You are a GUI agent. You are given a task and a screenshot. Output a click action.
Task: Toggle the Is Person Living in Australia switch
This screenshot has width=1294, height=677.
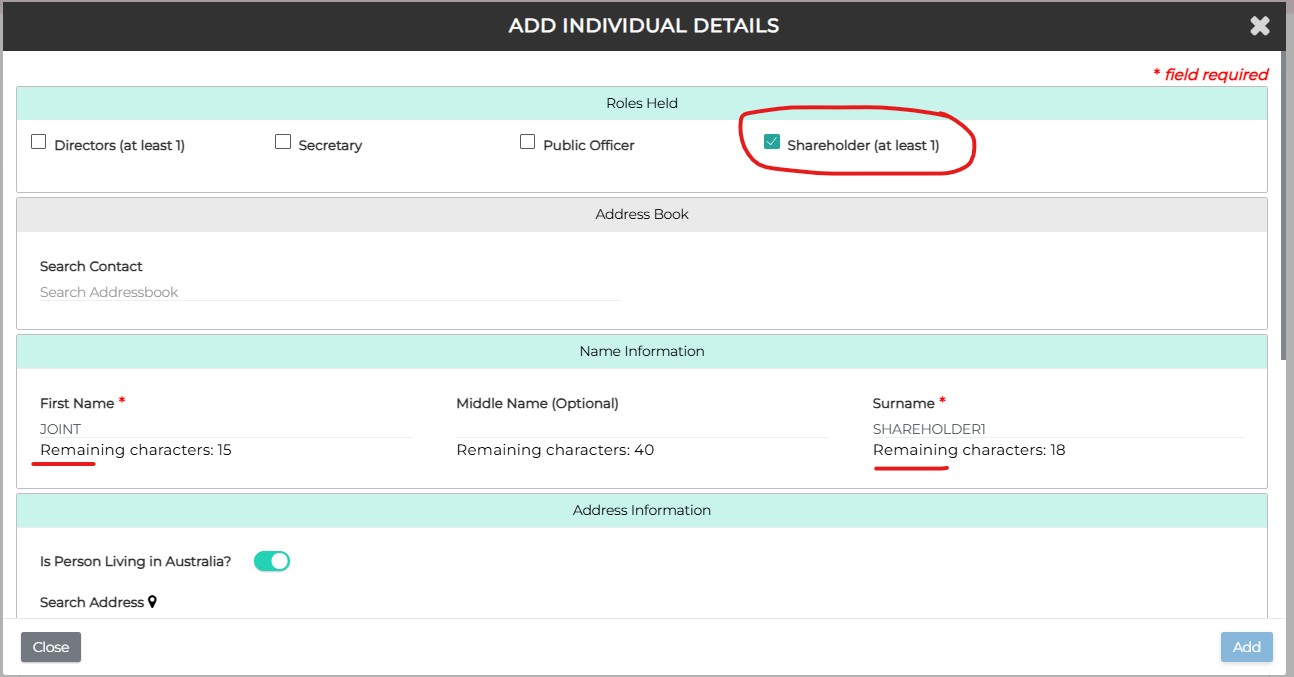[x=271, y=561]
